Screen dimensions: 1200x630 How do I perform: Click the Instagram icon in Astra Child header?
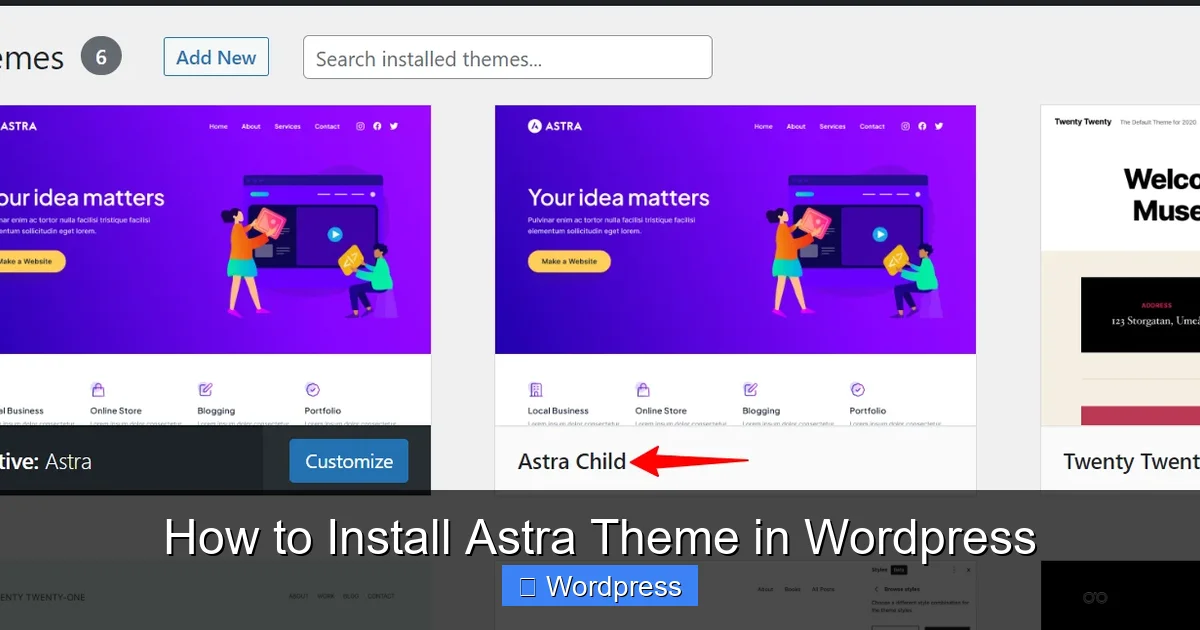[x=903, y=126]
